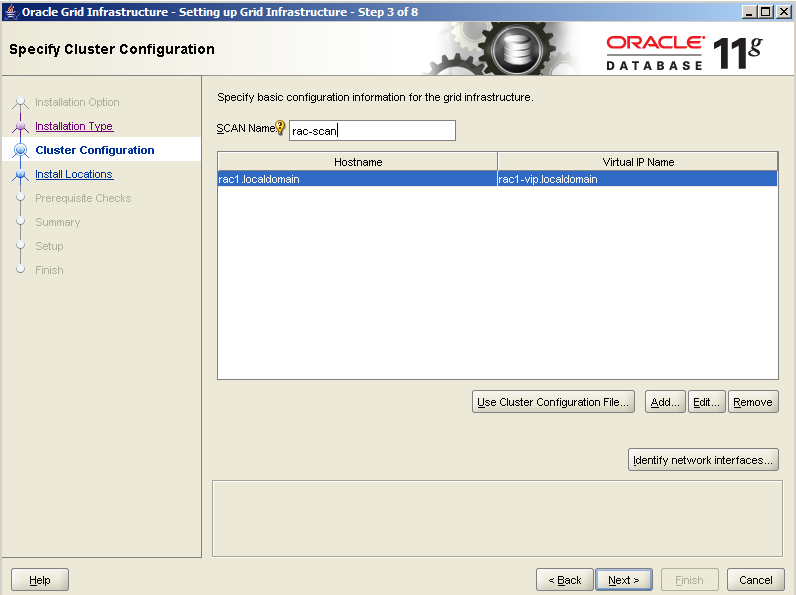
Task: Go back with the < Back button
Action: 565,579
